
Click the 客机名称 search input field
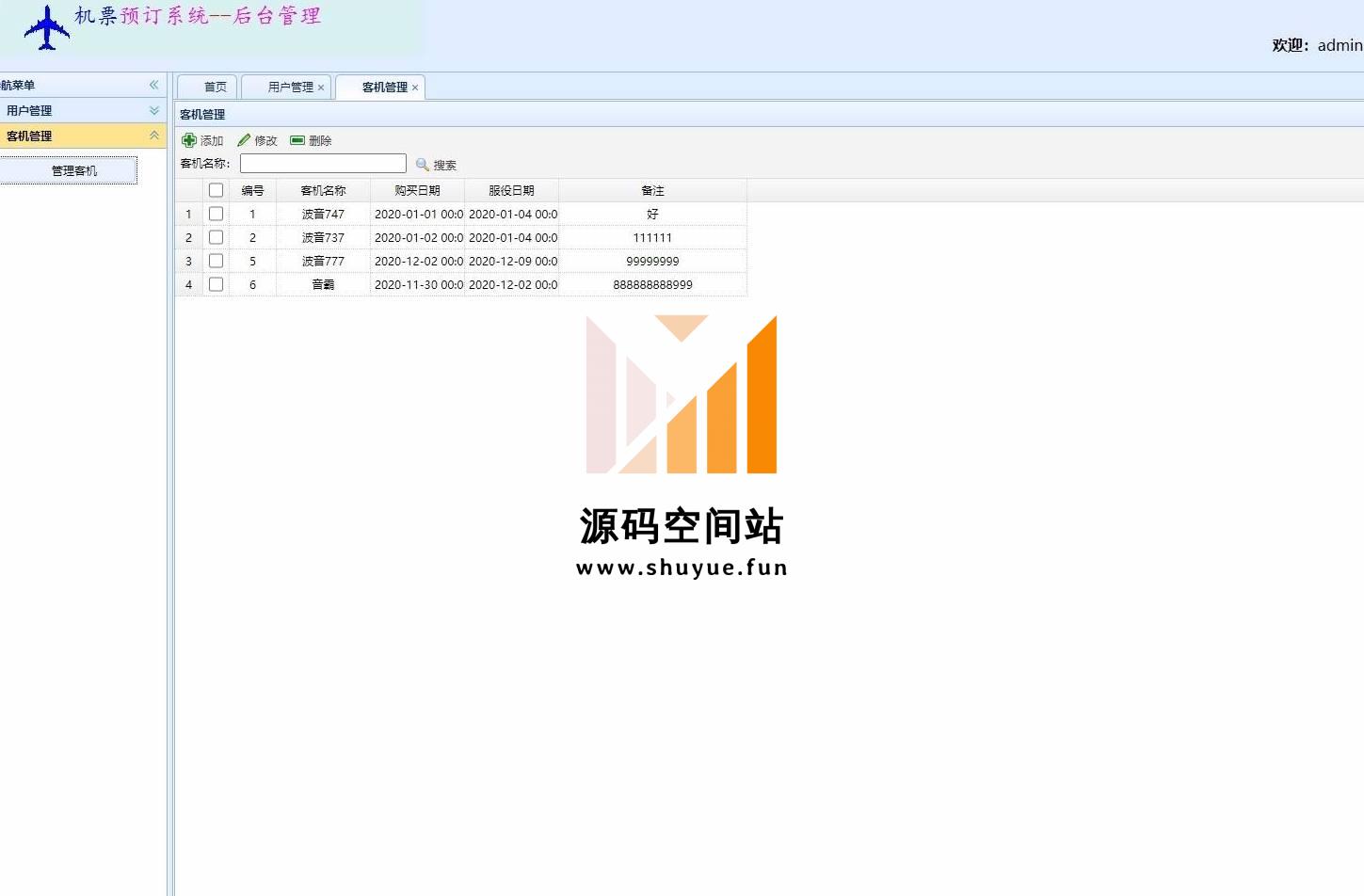323,164
